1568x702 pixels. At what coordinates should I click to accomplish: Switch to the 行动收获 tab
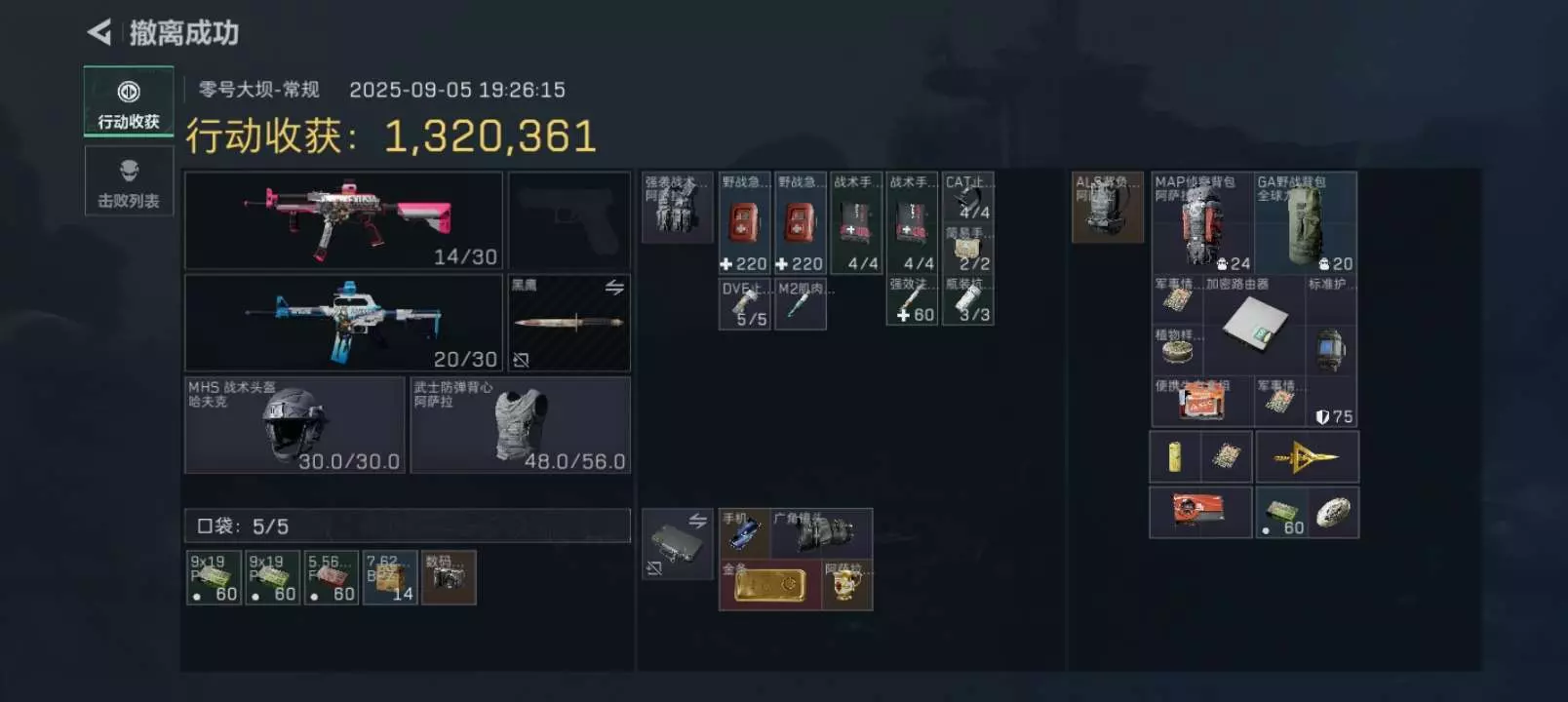point(129,101)
